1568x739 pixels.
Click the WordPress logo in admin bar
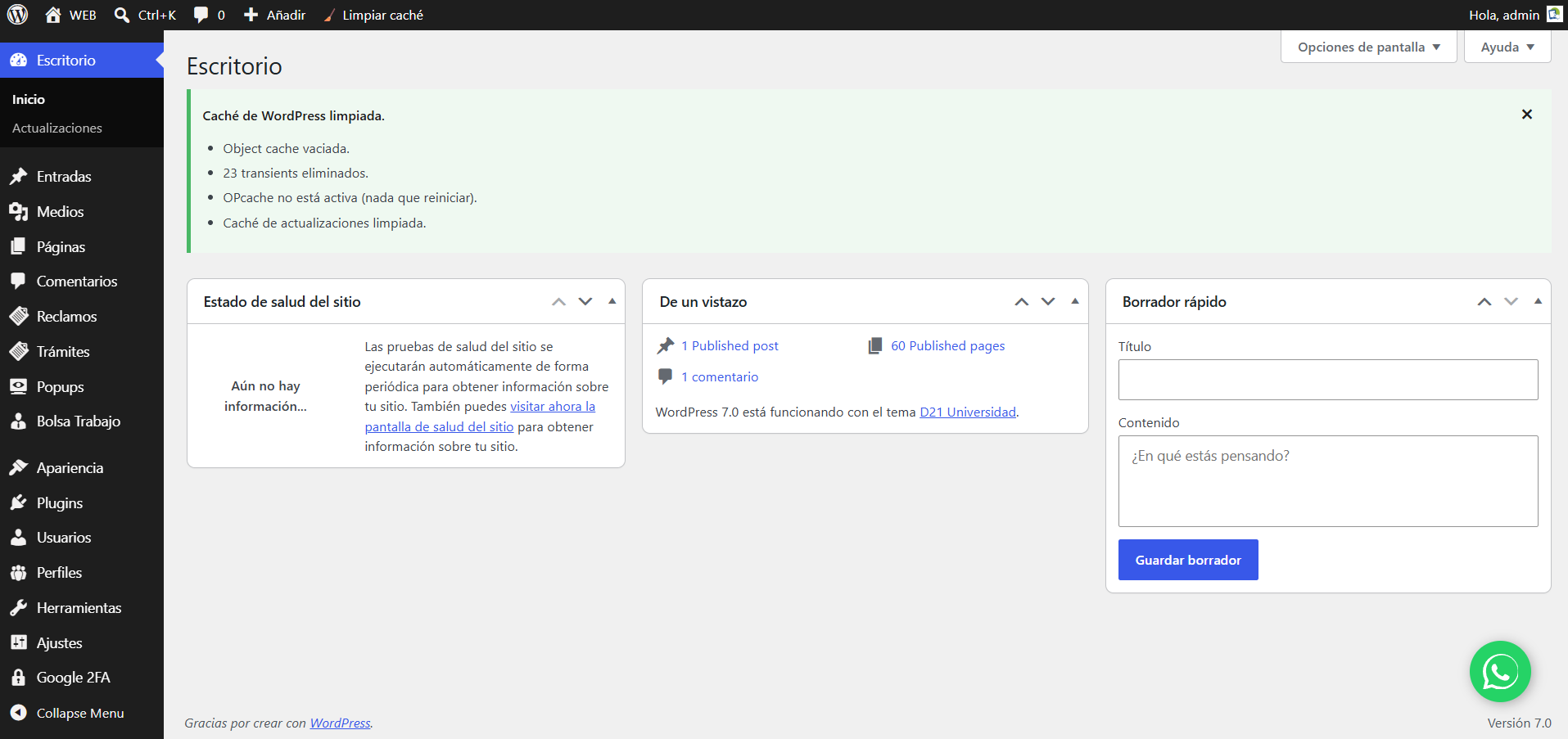pos(18,15)
